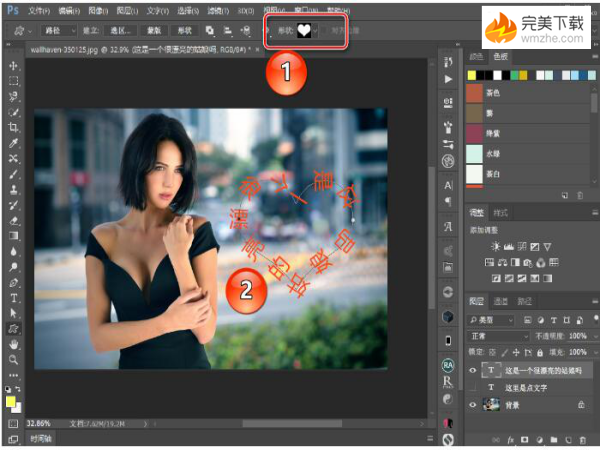
Task: Create new swatch icon
Action: 565,196
